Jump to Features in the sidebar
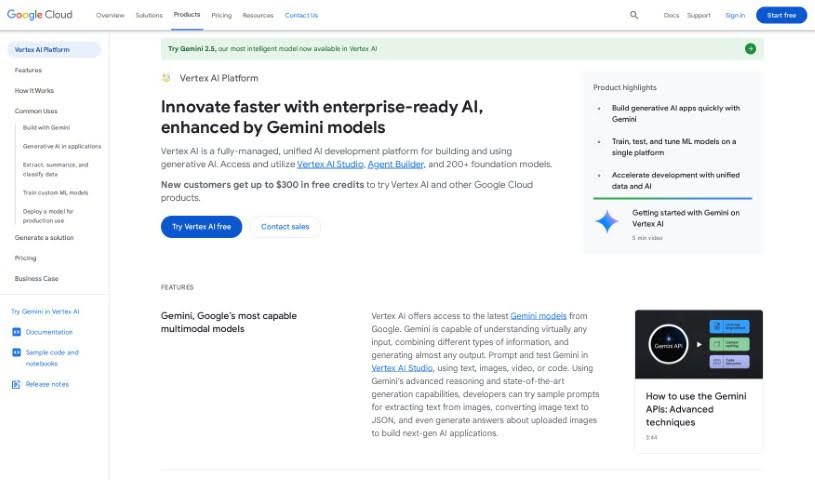The width and height of the screenshot is (815, 480). pos(28,70)
